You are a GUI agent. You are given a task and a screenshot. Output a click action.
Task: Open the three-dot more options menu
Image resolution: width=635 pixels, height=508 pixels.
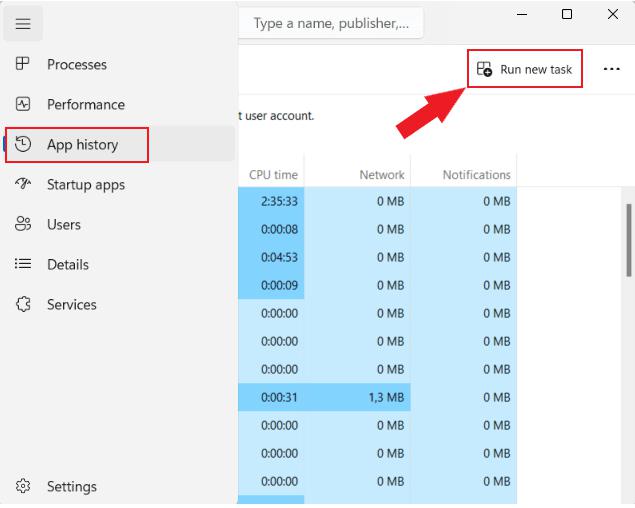[x=611, y=69]
